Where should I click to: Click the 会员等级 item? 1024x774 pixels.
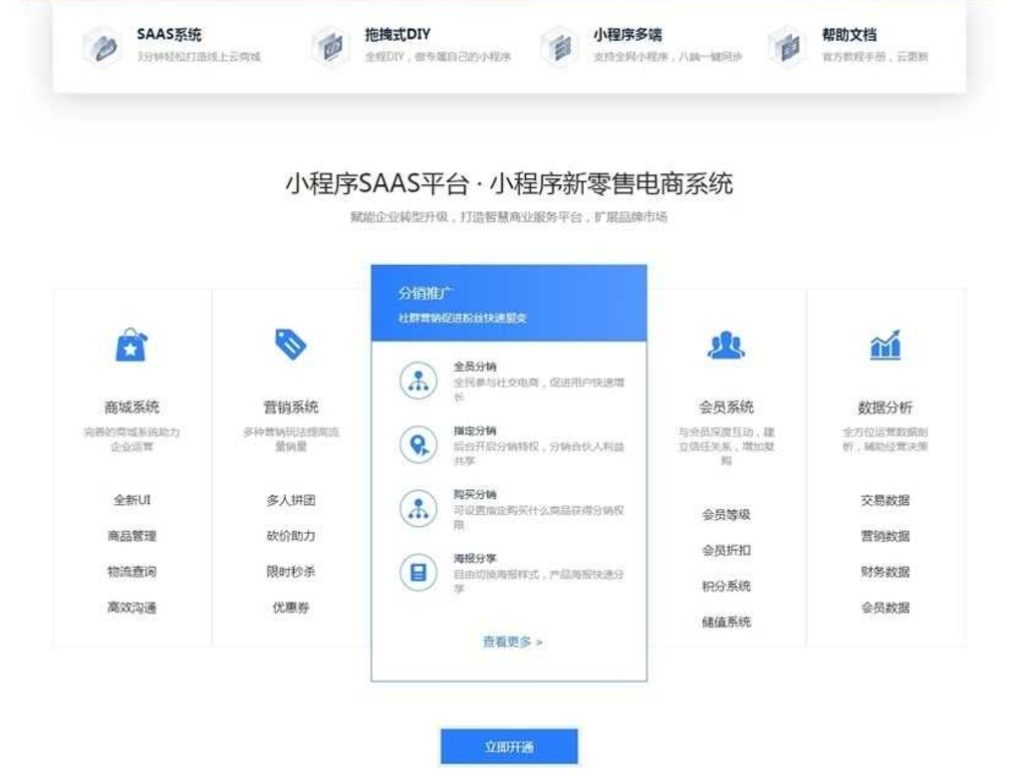click(x=726, y=515)
